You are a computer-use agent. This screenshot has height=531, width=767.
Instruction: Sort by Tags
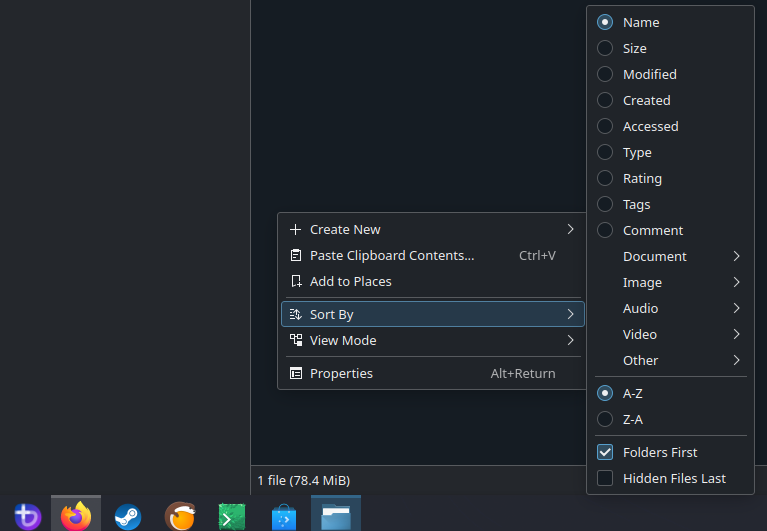[x=670, y=204]
